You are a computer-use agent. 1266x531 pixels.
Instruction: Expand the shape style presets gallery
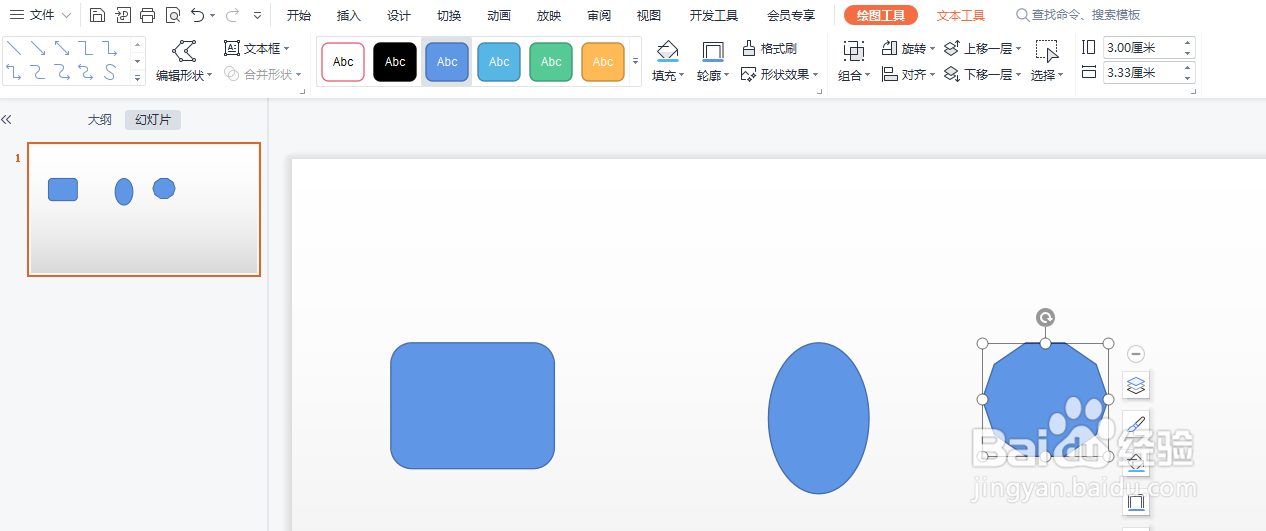point(635,62)
